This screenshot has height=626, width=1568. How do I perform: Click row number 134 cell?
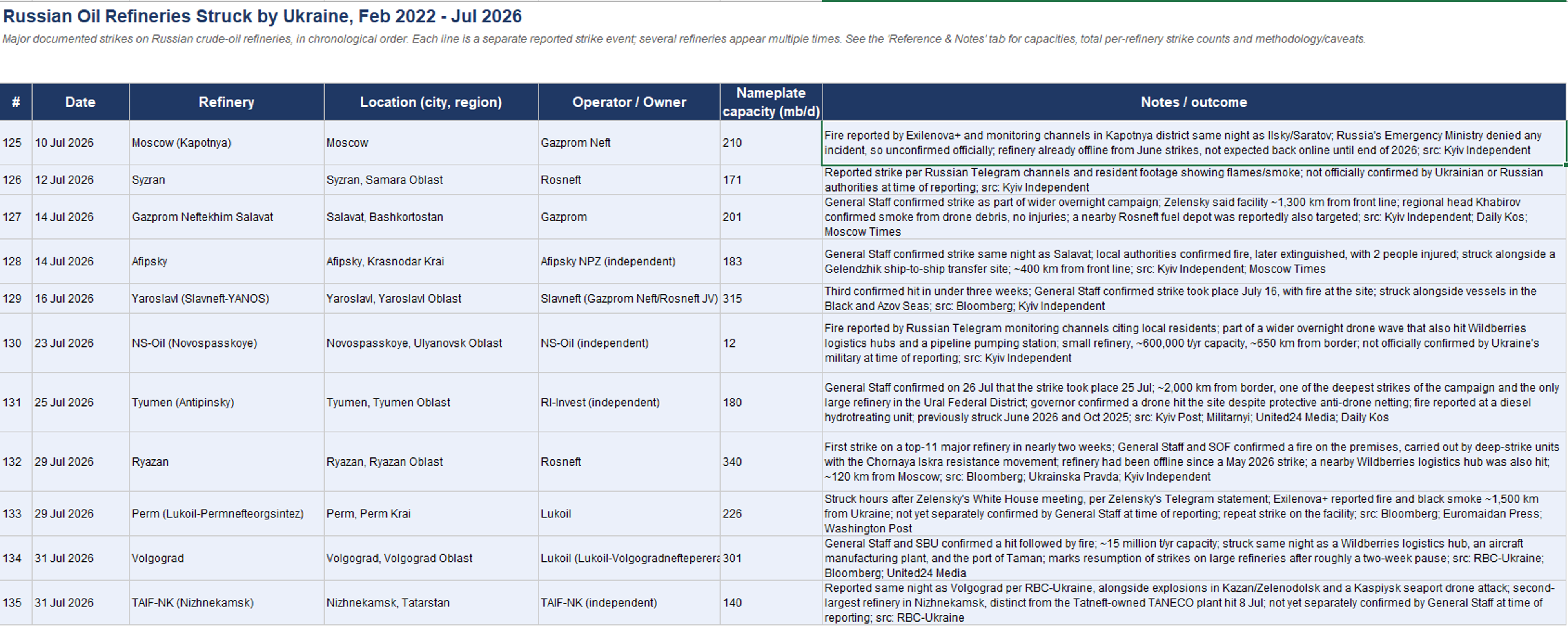tap(16, 558)
